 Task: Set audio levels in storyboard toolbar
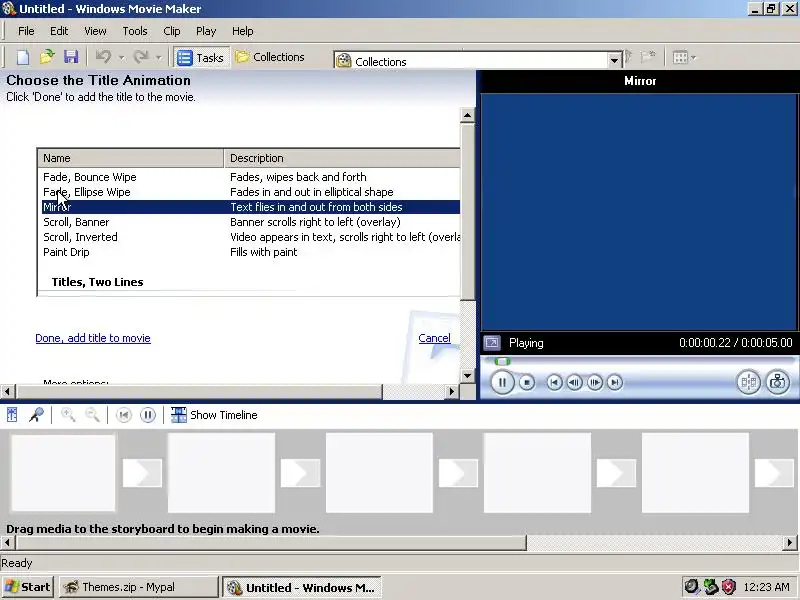[x=12, y=415]
